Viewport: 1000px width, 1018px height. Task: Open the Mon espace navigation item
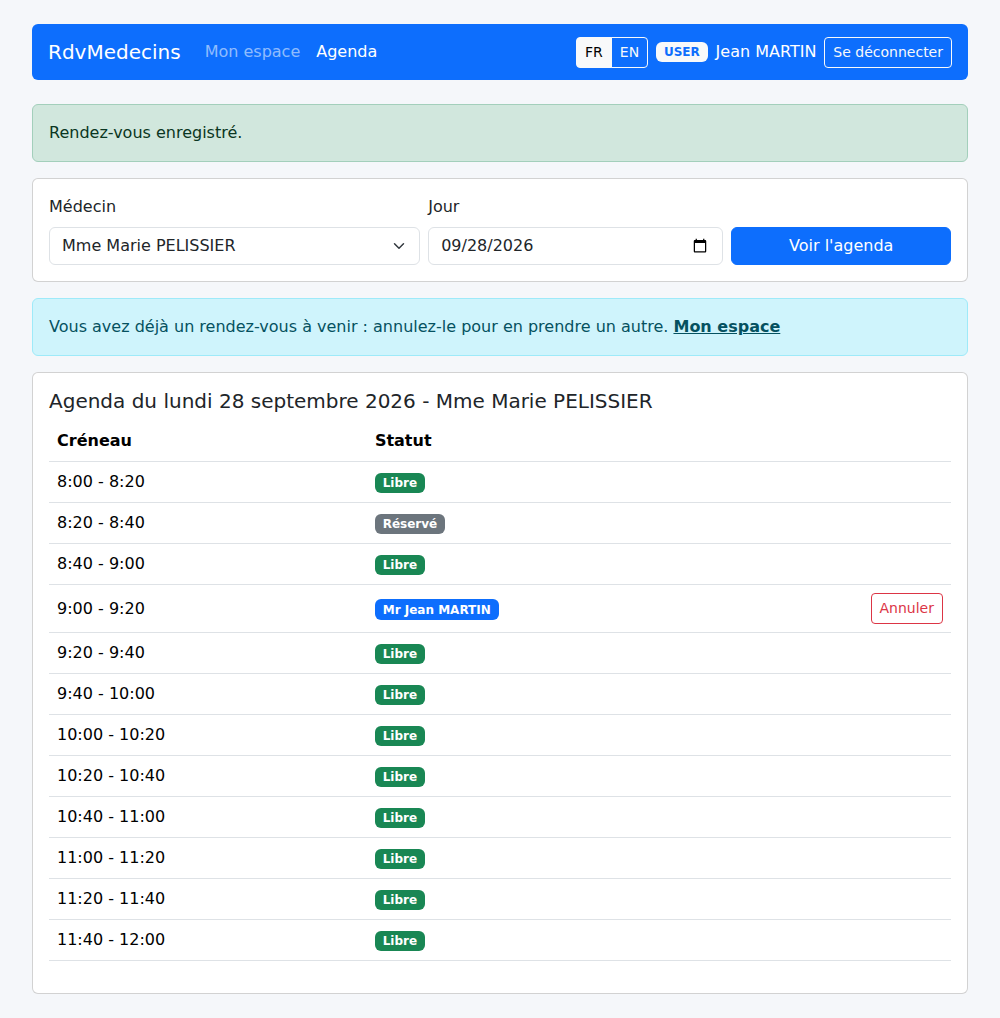[253, 52]
